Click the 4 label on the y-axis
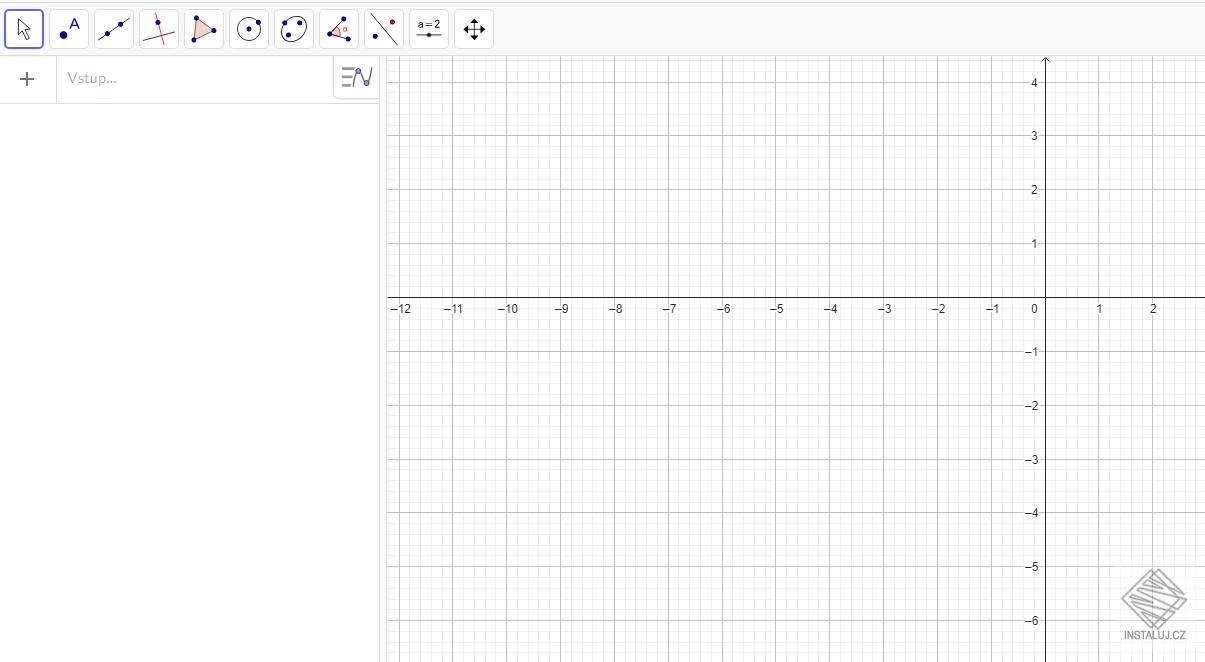1205x662 pixels. [1034, 82]
